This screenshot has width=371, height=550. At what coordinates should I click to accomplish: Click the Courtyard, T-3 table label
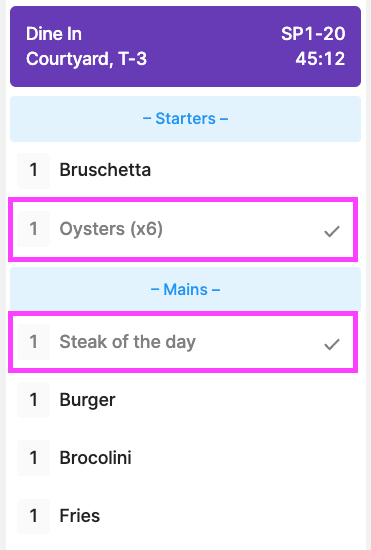point(86,59)
